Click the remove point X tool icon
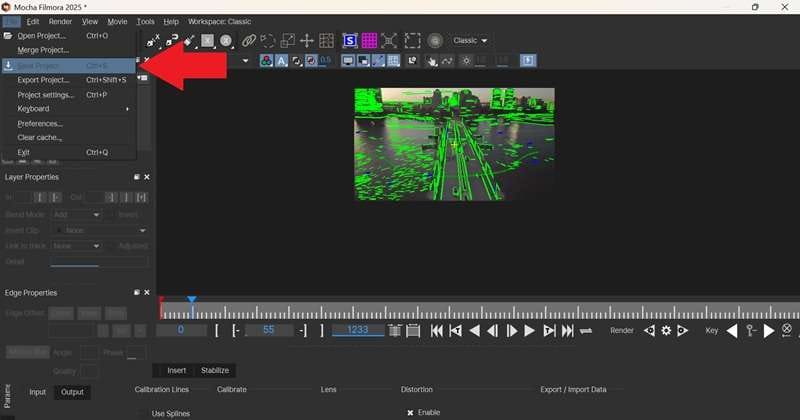Image resolution: width=800 pixels, height=420 pixels. [x=153, y=40]
